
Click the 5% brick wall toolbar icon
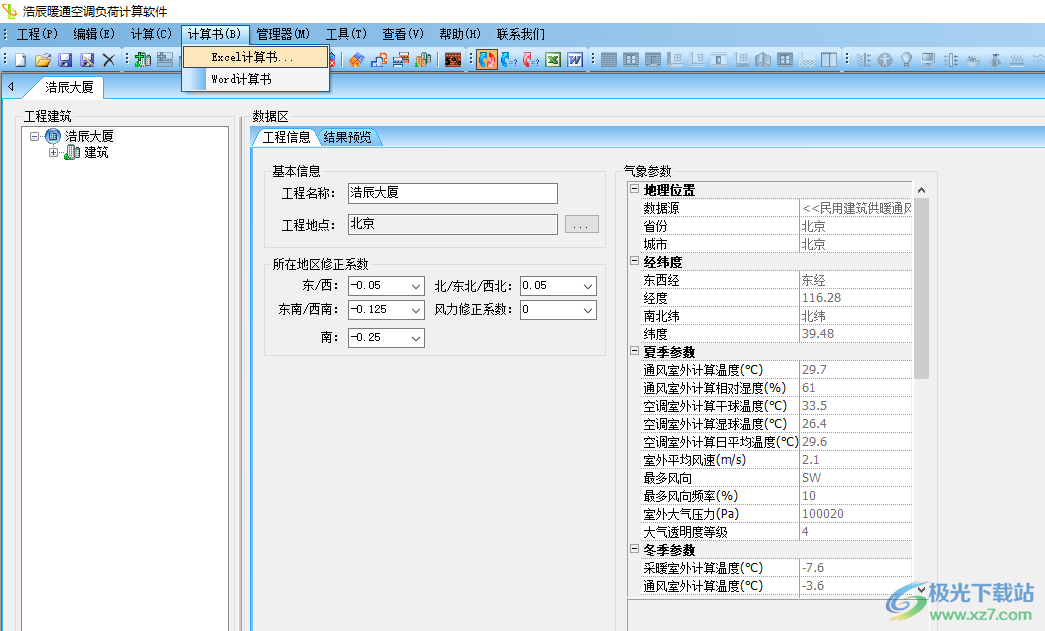[x=453, y=60]
